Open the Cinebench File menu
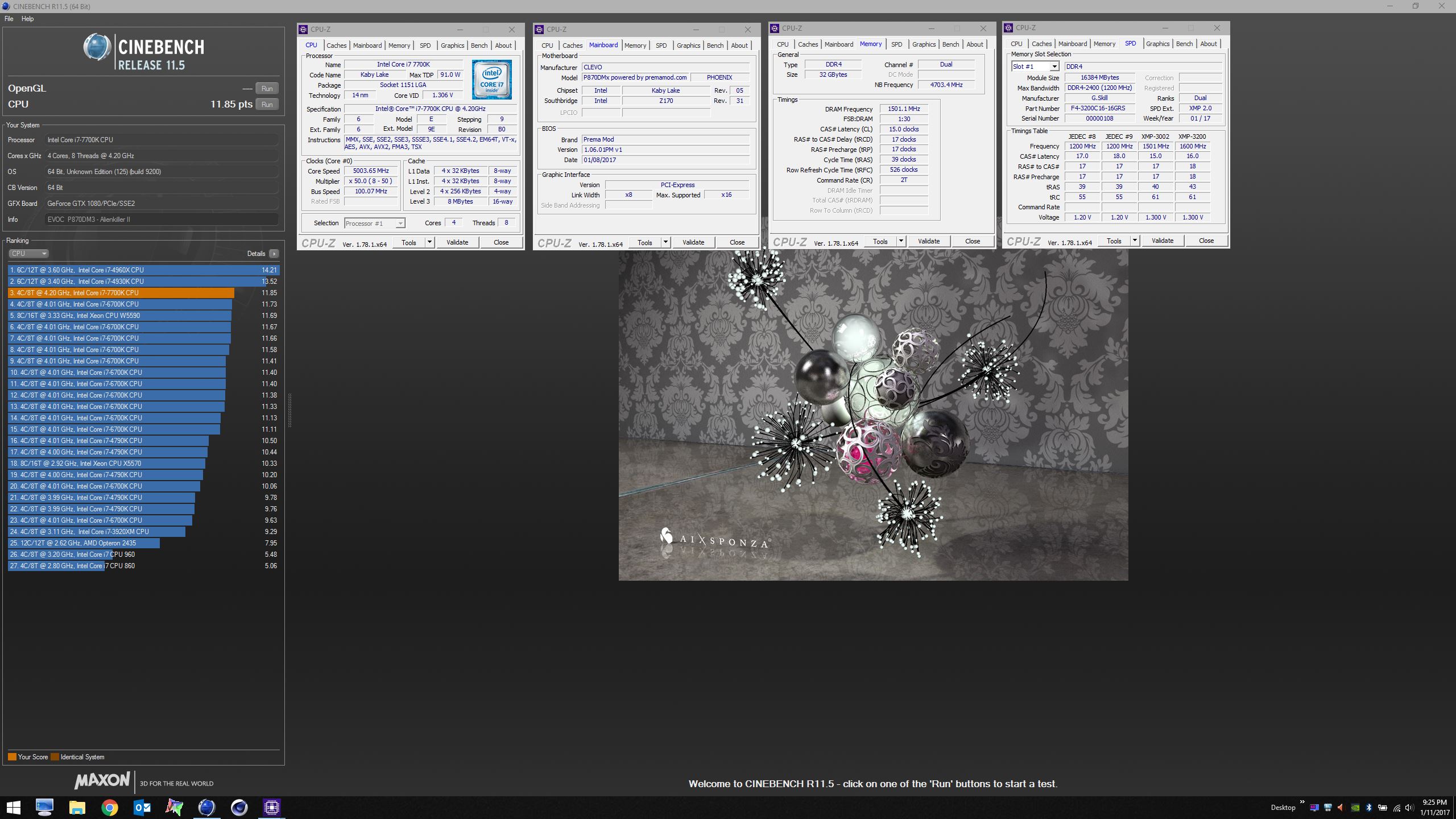This screenshot has width=1456, height=819. 9,19
